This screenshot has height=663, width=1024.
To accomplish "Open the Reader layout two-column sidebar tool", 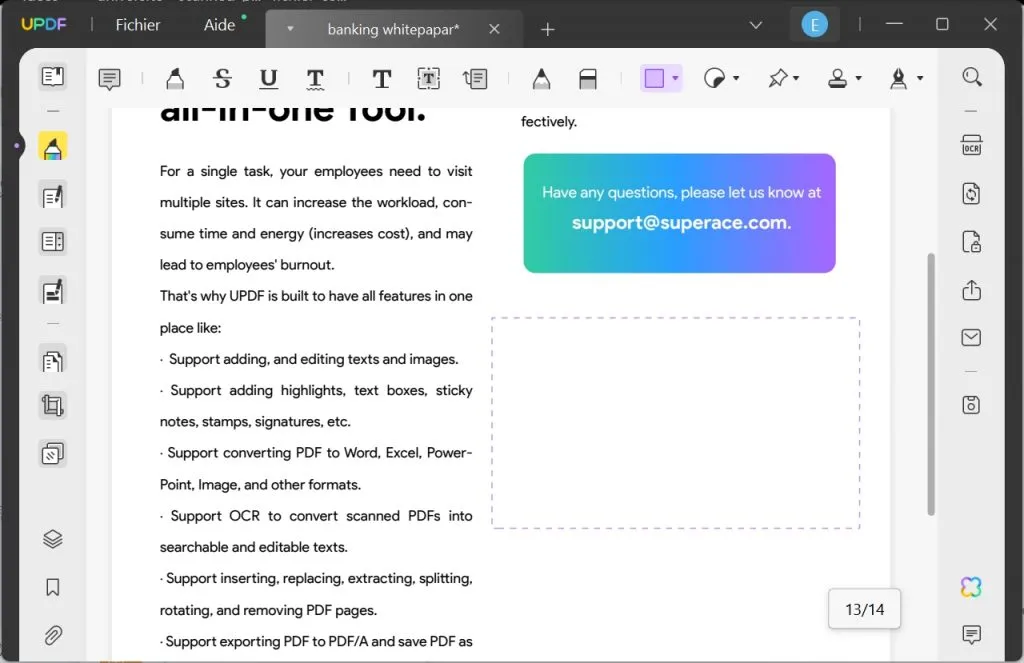I will (x=52, y=242).
